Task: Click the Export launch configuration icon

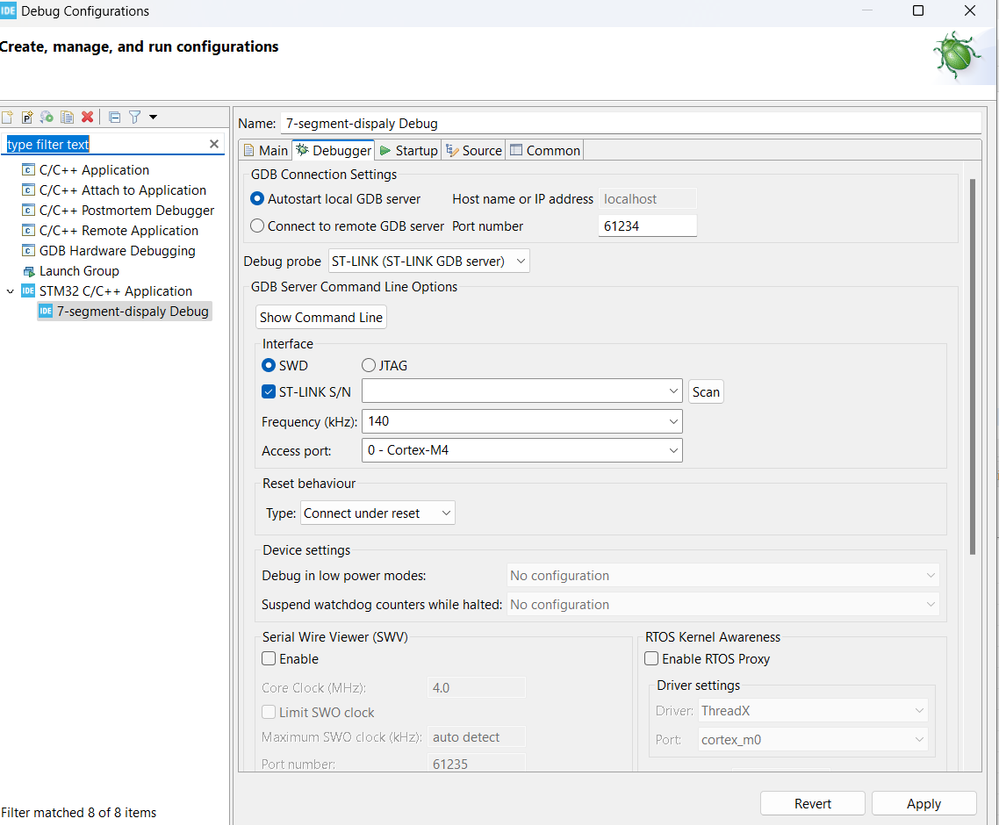Action: pos(47,117)
